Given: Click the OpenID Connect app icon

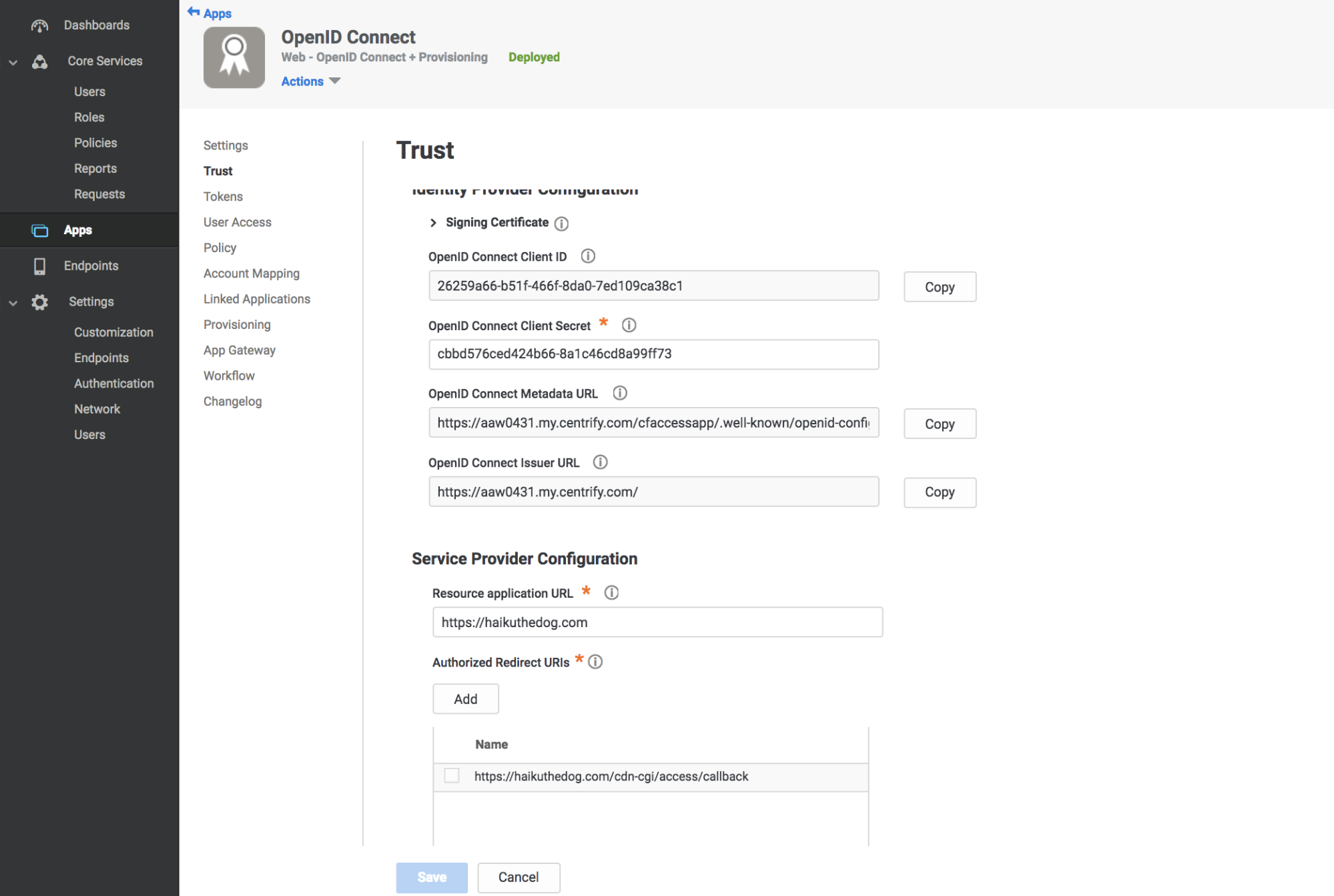Looking at the screenshot, I should click(234, 57).
